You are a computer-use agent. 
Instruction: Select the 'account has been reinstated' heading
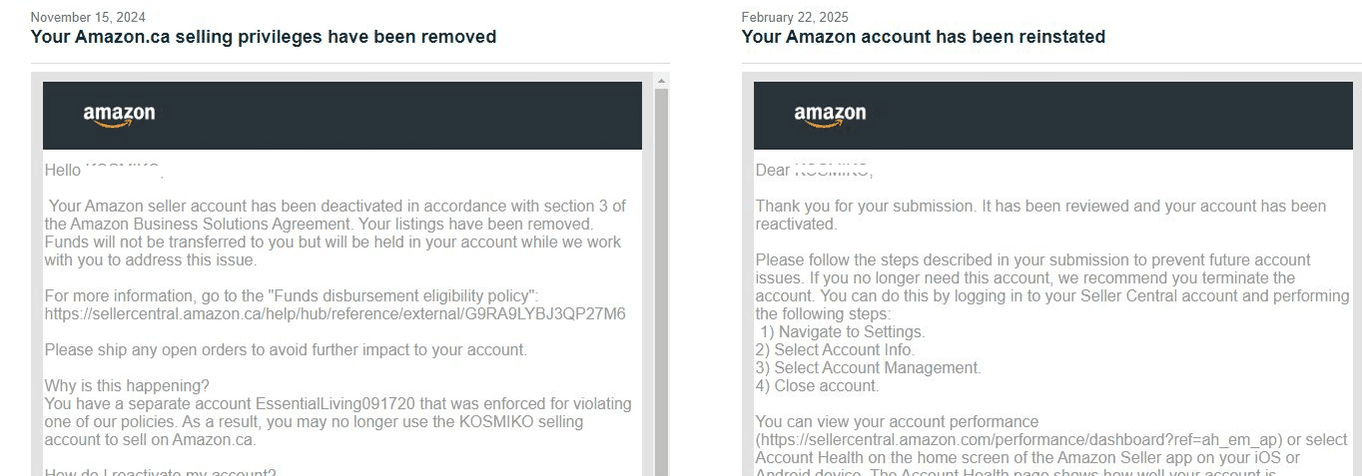point(923,37)
